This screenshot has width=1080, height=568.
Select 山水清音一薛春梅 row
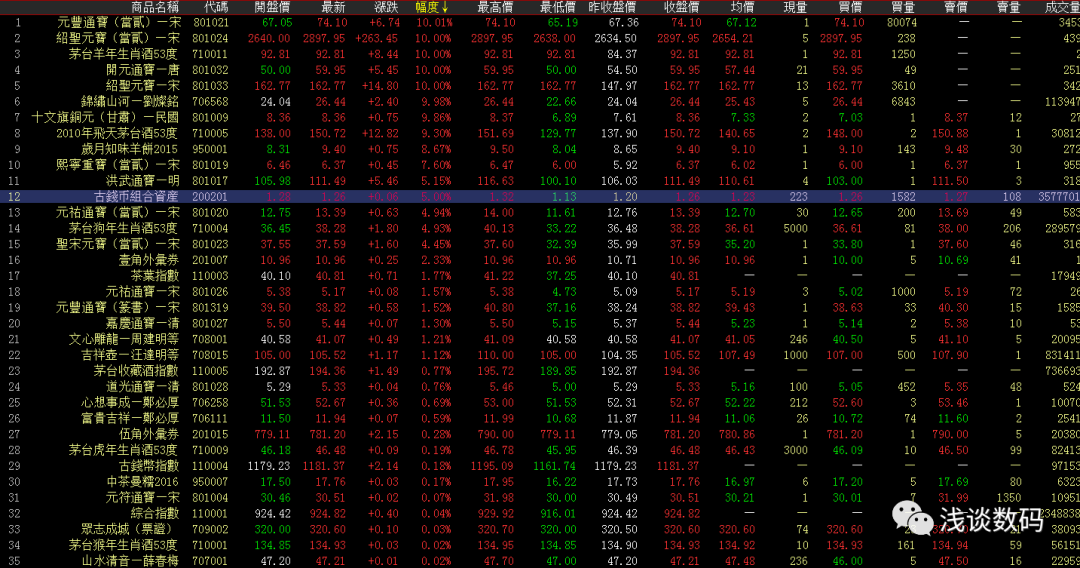(x=540, y=560)
